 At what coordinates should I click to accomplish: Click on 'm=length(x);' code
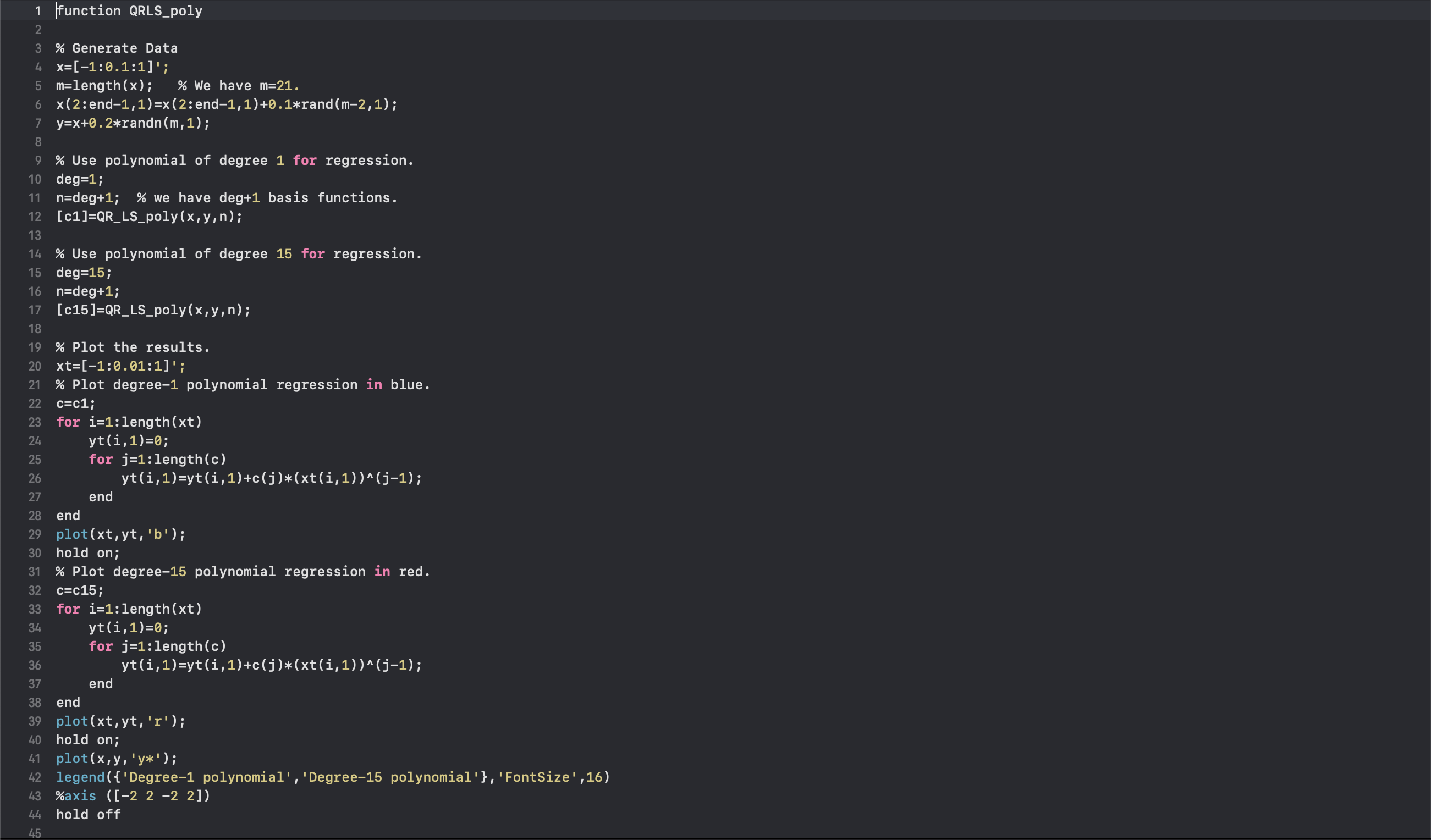104,86
